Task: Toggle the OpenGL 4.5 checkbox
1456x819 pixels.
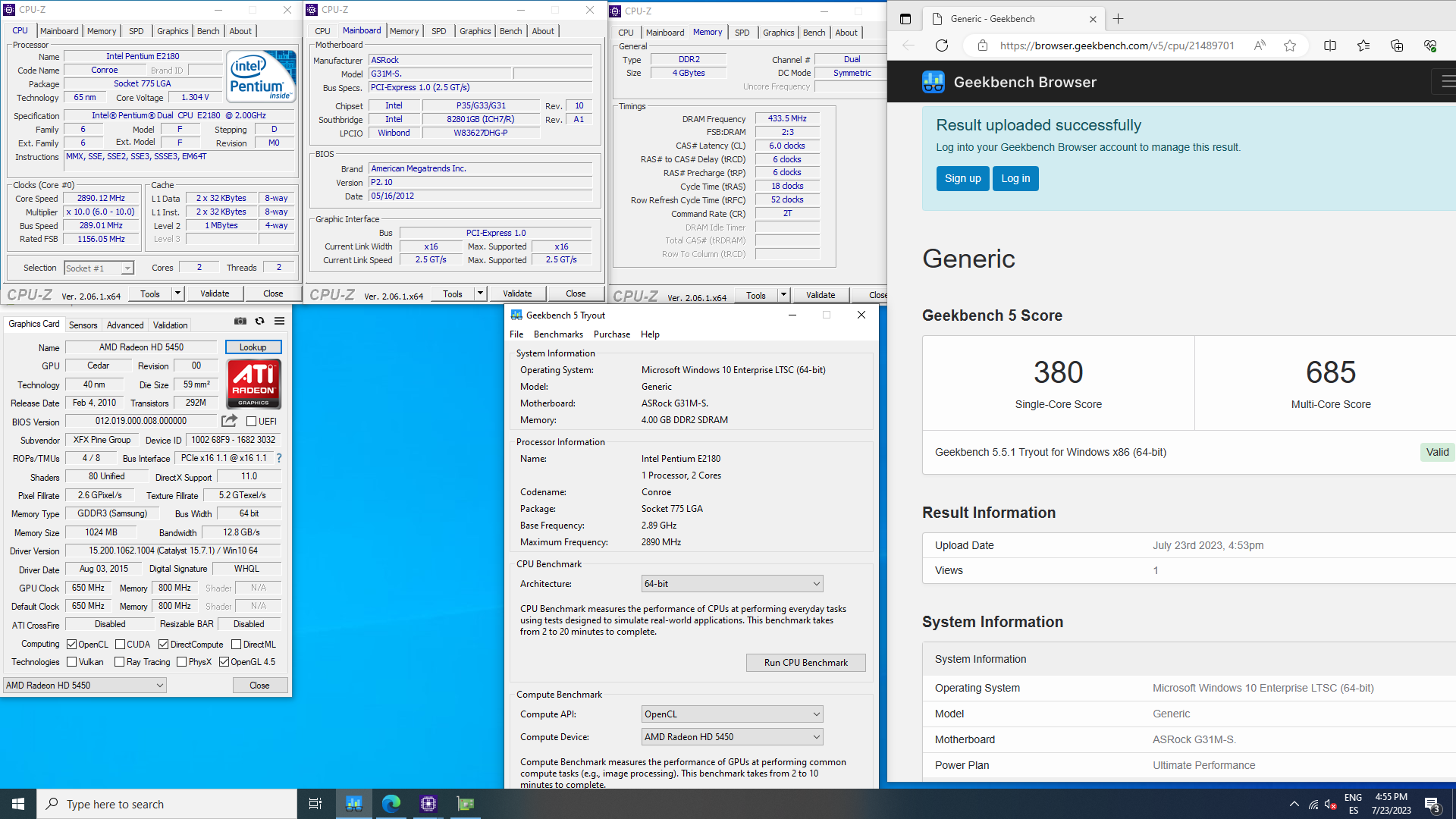Action: [224, 662]
